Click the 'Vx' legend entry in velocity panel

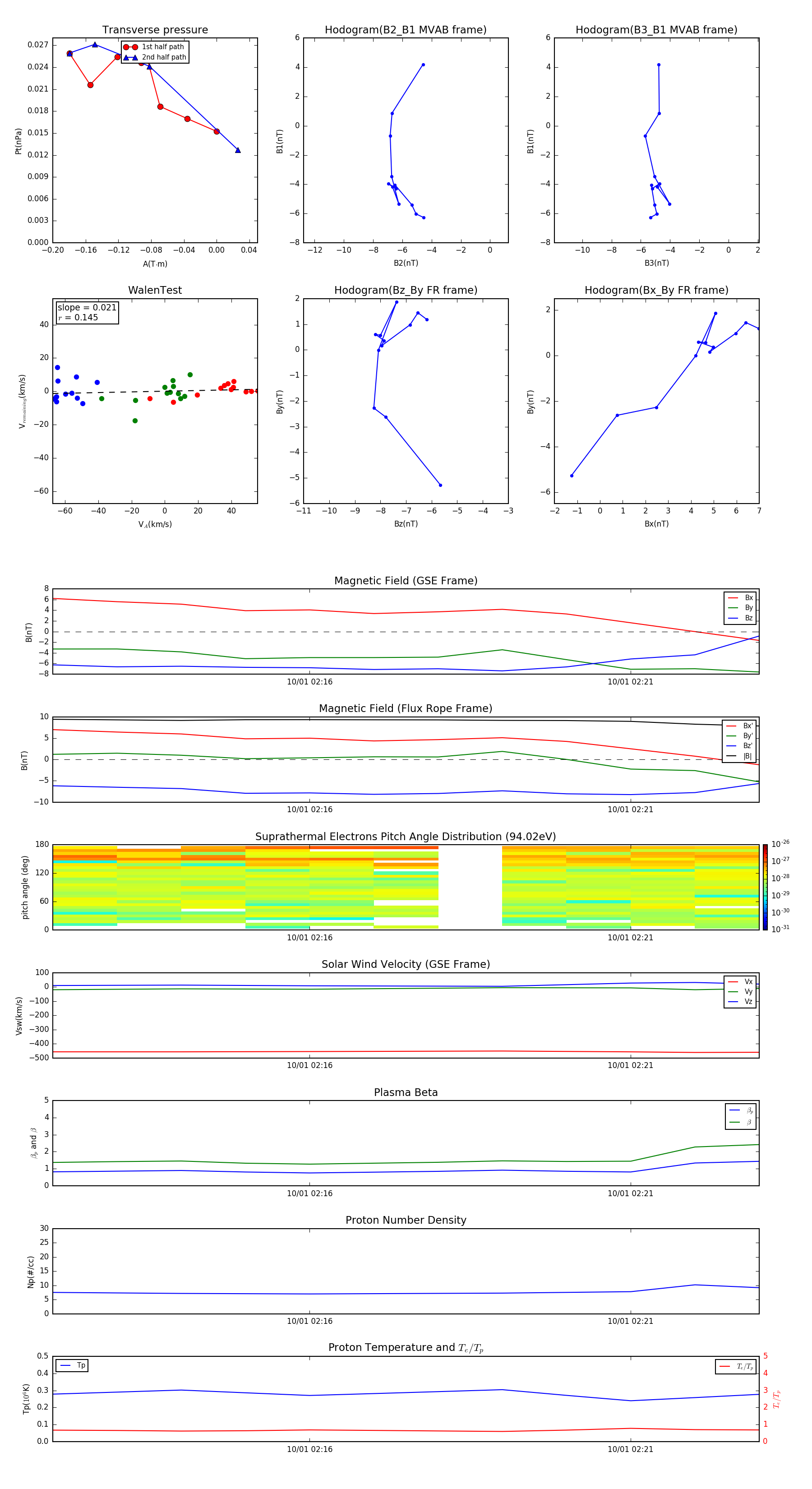740,982
